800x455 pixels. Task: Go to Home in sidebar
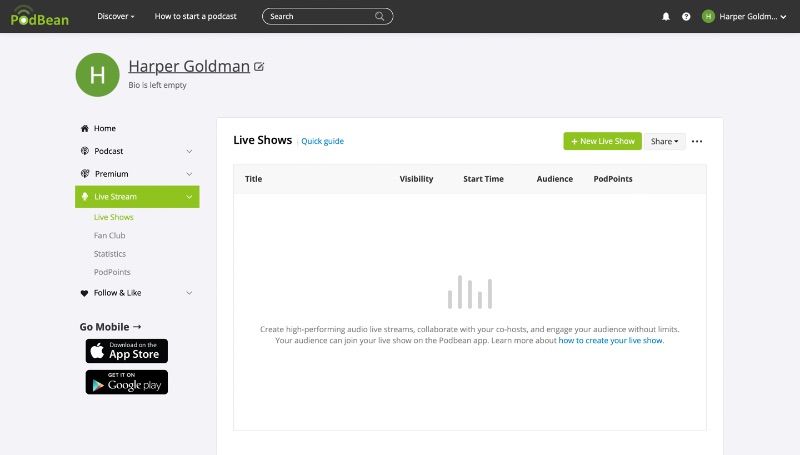pos(105,129)
